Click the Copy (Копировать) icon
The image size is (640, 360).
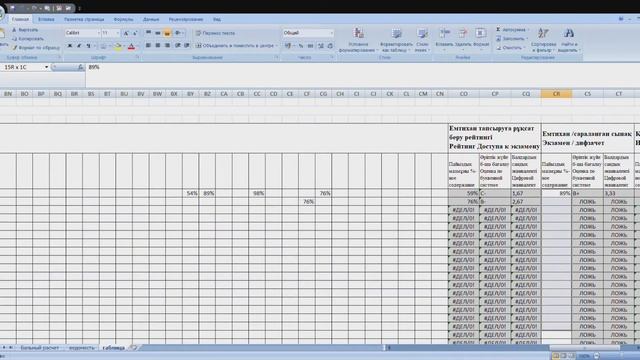point(14,39)
